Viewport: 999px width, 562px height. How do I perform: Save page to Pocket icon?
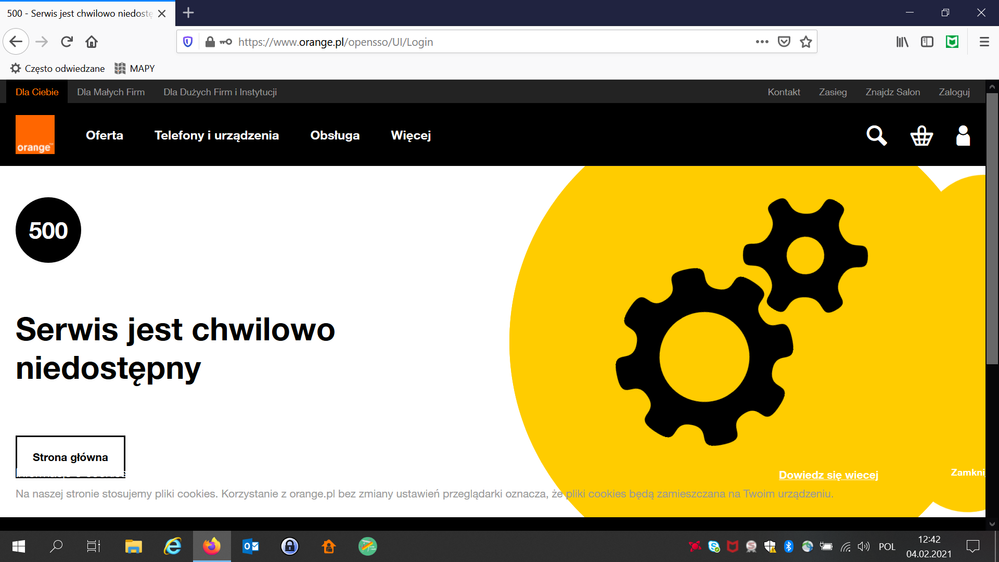point(784,42)
